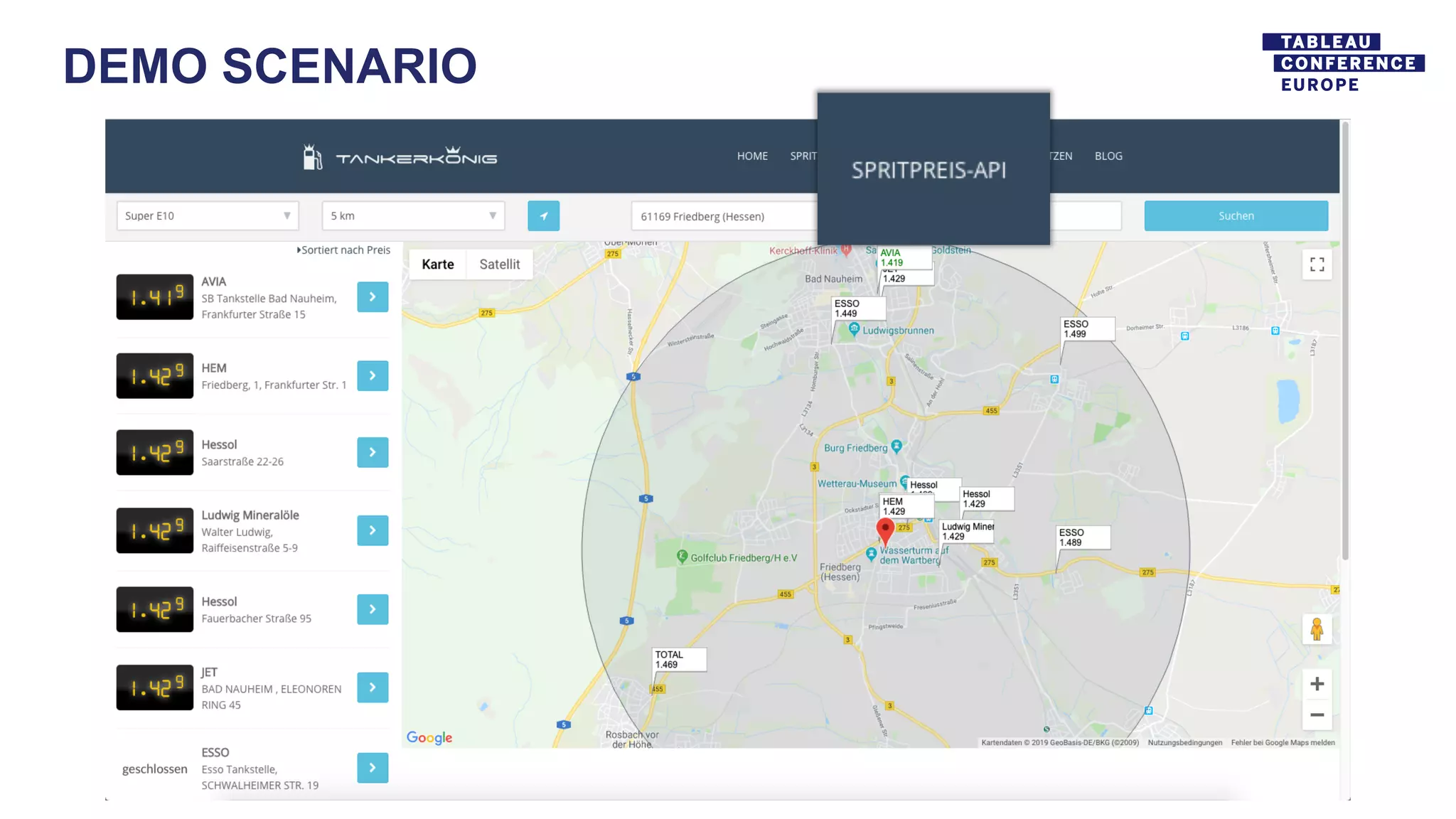
Task: Expand the Sortiert nach Preis sorter
Action: (x=343, y=250)
